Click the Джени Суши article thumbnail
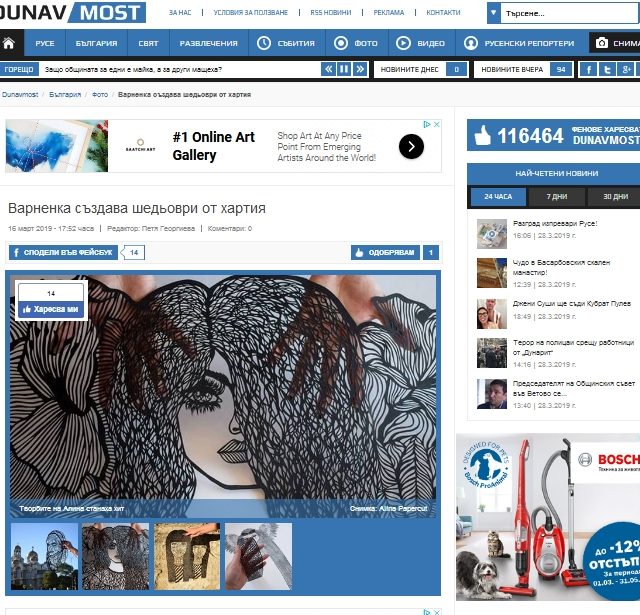The height and width of the screenshot is (615, 640). click(492, 313)
